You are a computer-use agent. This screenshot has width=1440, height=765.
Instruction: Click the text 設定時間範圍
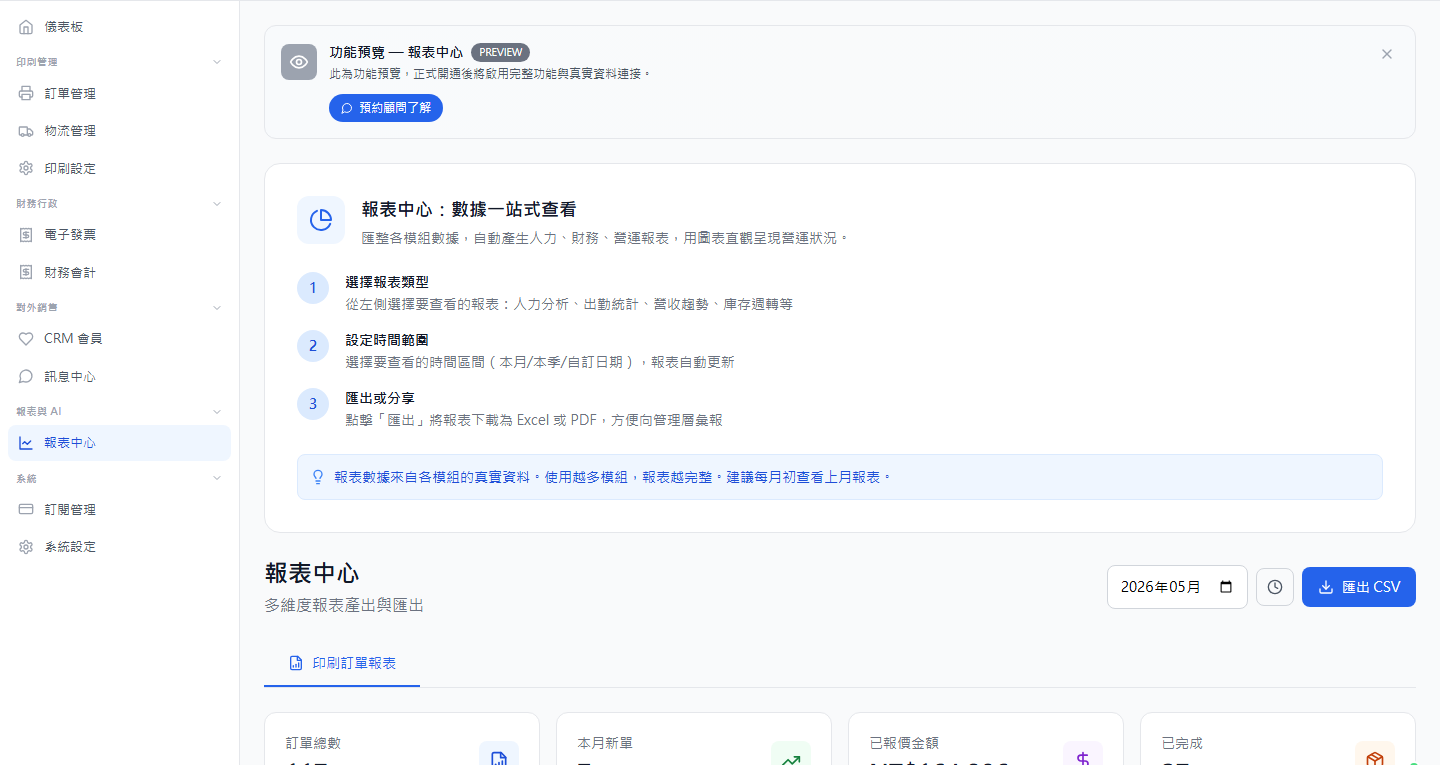(x=387, y=341)
